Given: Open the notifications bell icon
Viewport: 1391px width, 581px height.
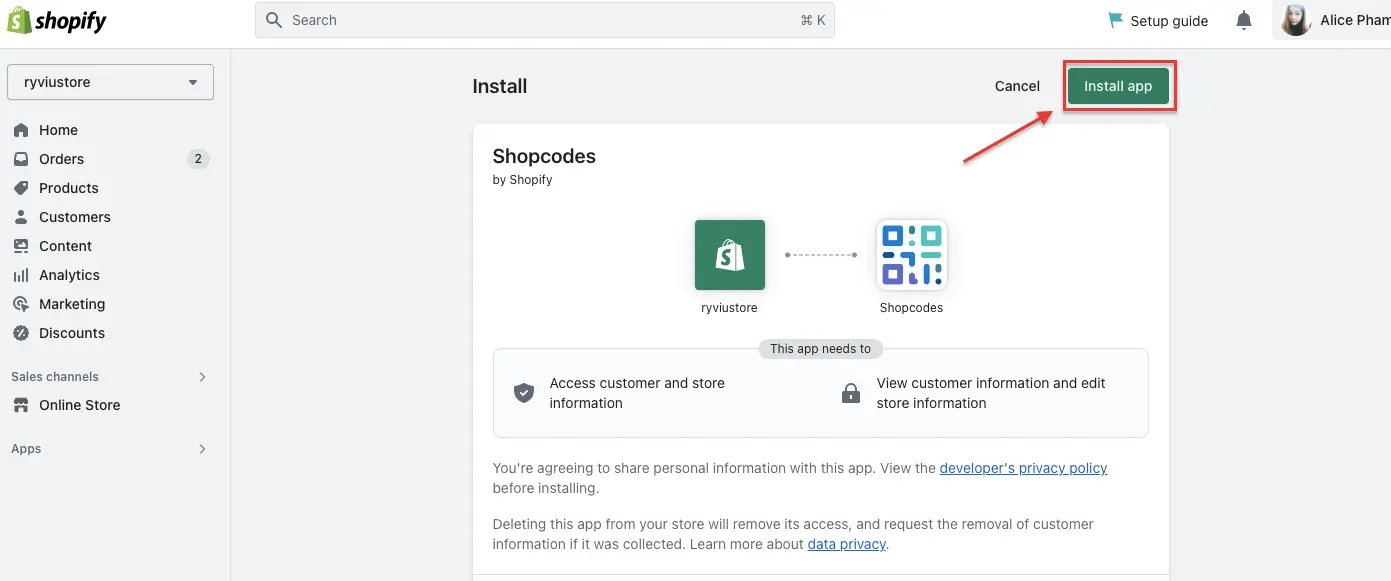Looking at the screenshot, I should (x=1243, y=20).
